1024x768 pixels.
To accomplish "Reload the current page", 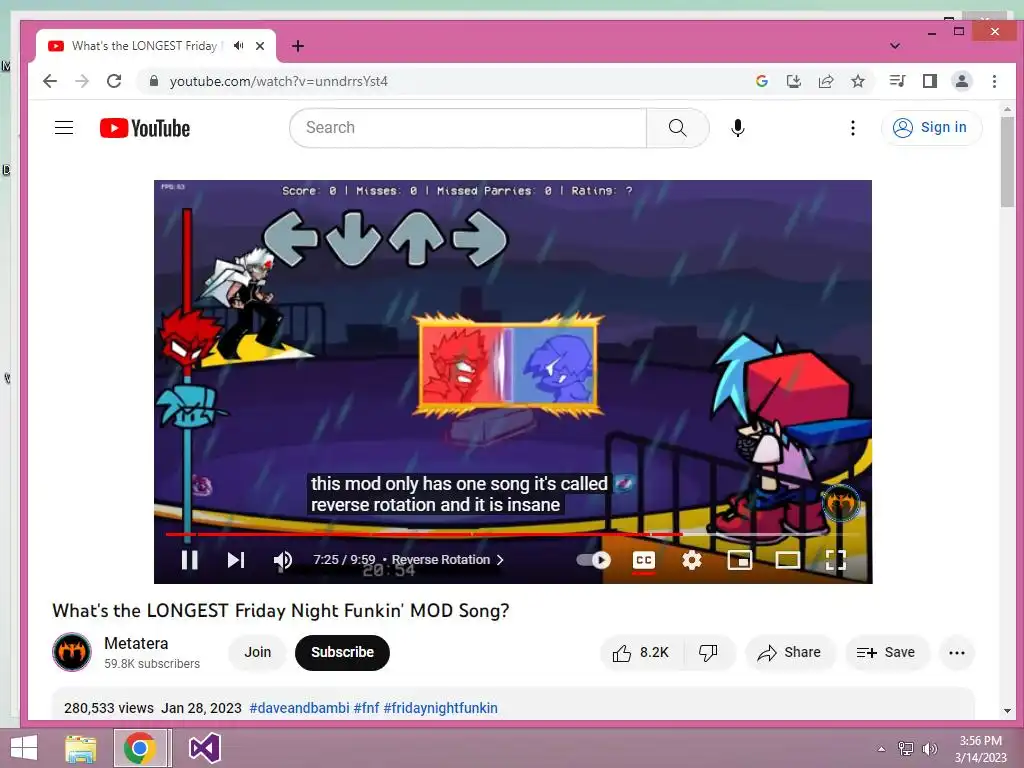I will [114, 81].
